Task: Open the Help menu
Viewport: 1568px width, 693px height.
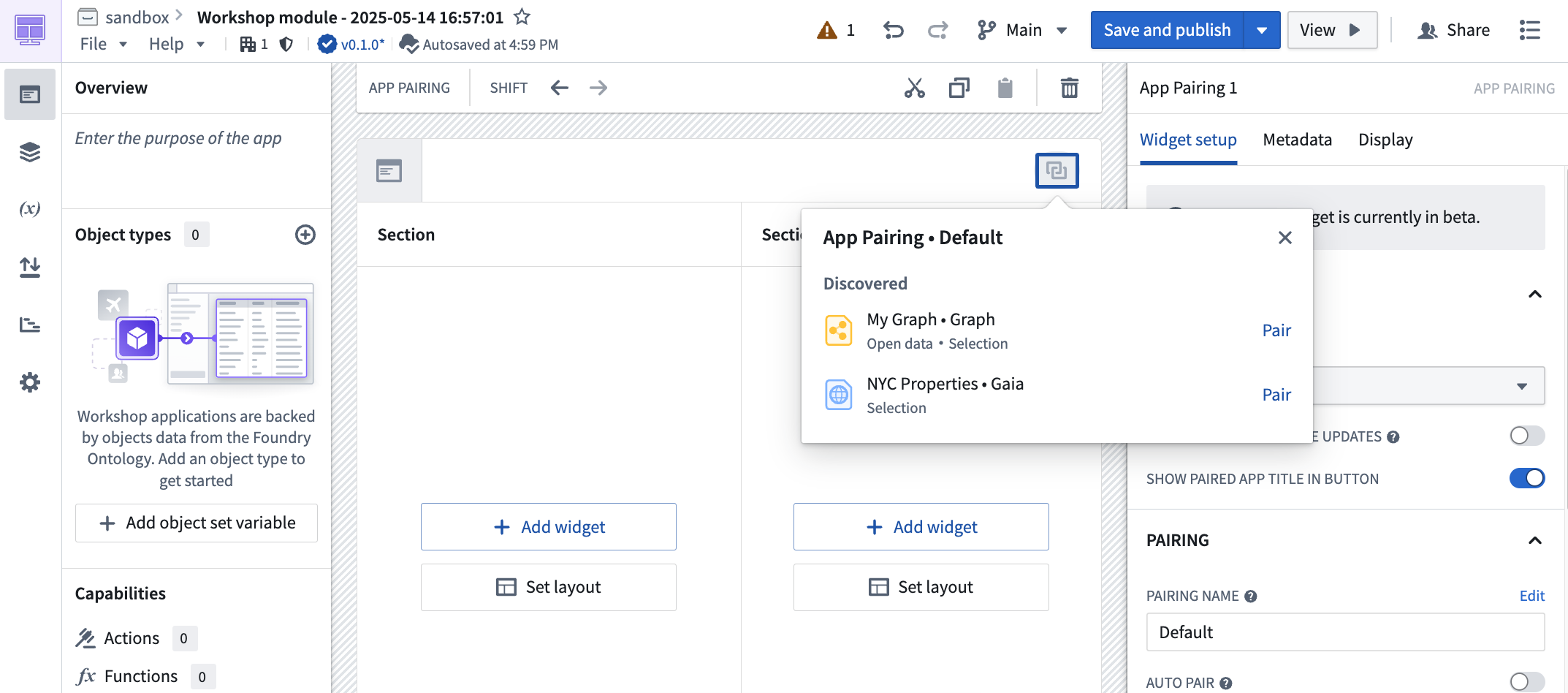Action: coord(176,44)
